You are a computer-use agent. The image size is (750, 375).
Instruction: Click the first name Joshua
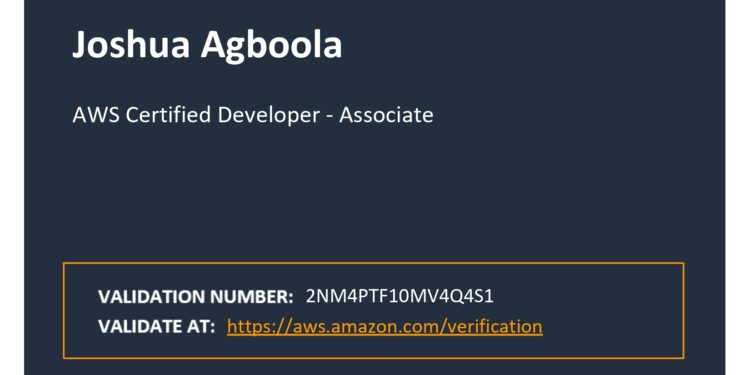click(x=132, y=44)
